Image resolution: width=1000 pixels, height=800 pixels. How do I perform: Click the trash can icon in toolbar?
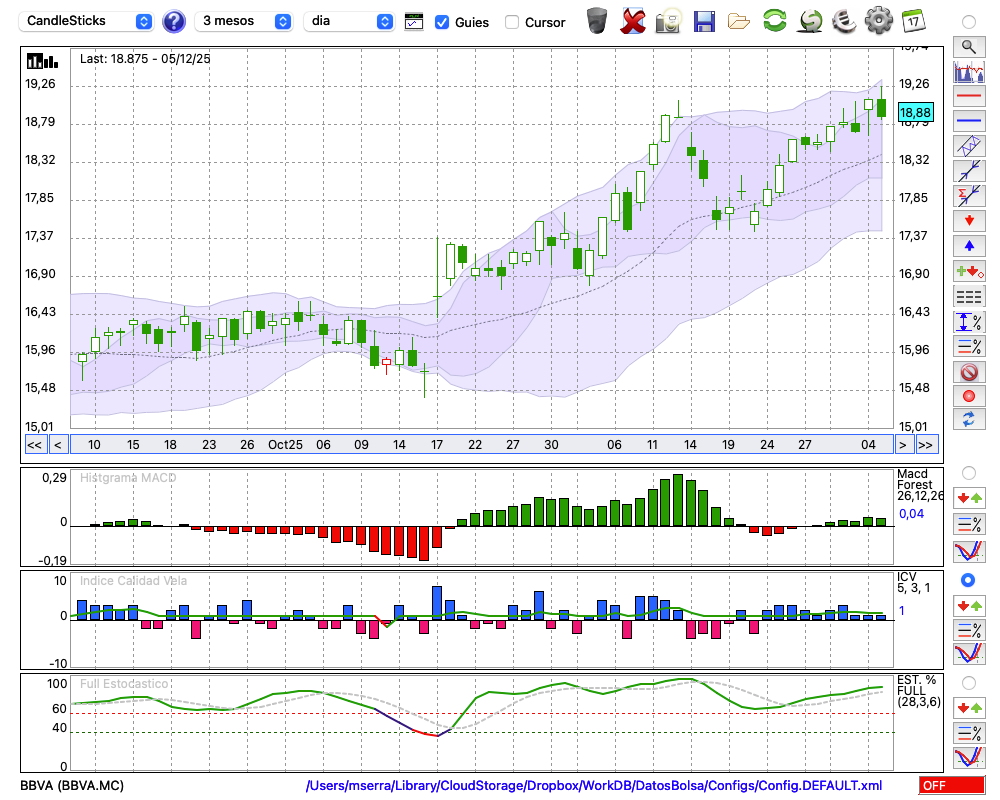[x=597, y=20]
